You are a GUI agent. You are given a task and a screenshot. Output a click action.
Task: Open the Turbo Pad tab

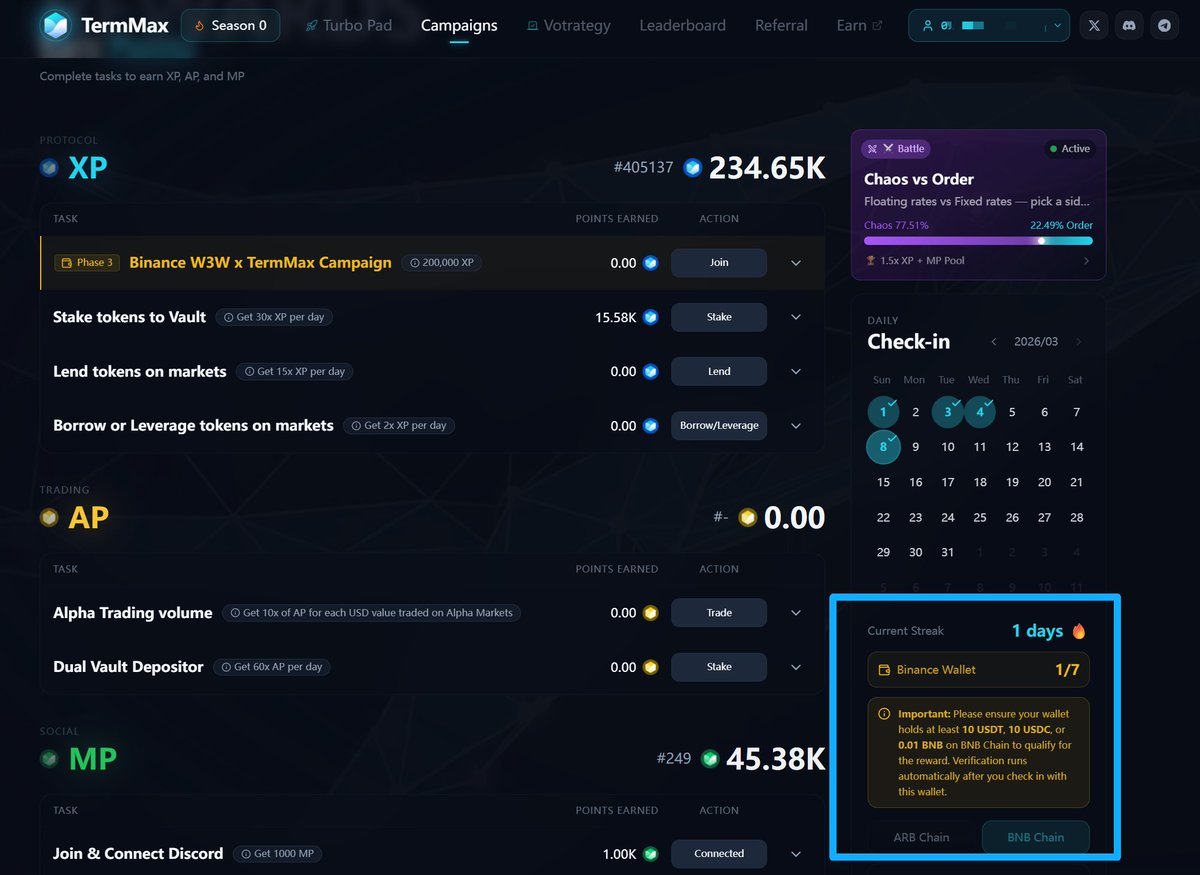[x=349, y=26]
